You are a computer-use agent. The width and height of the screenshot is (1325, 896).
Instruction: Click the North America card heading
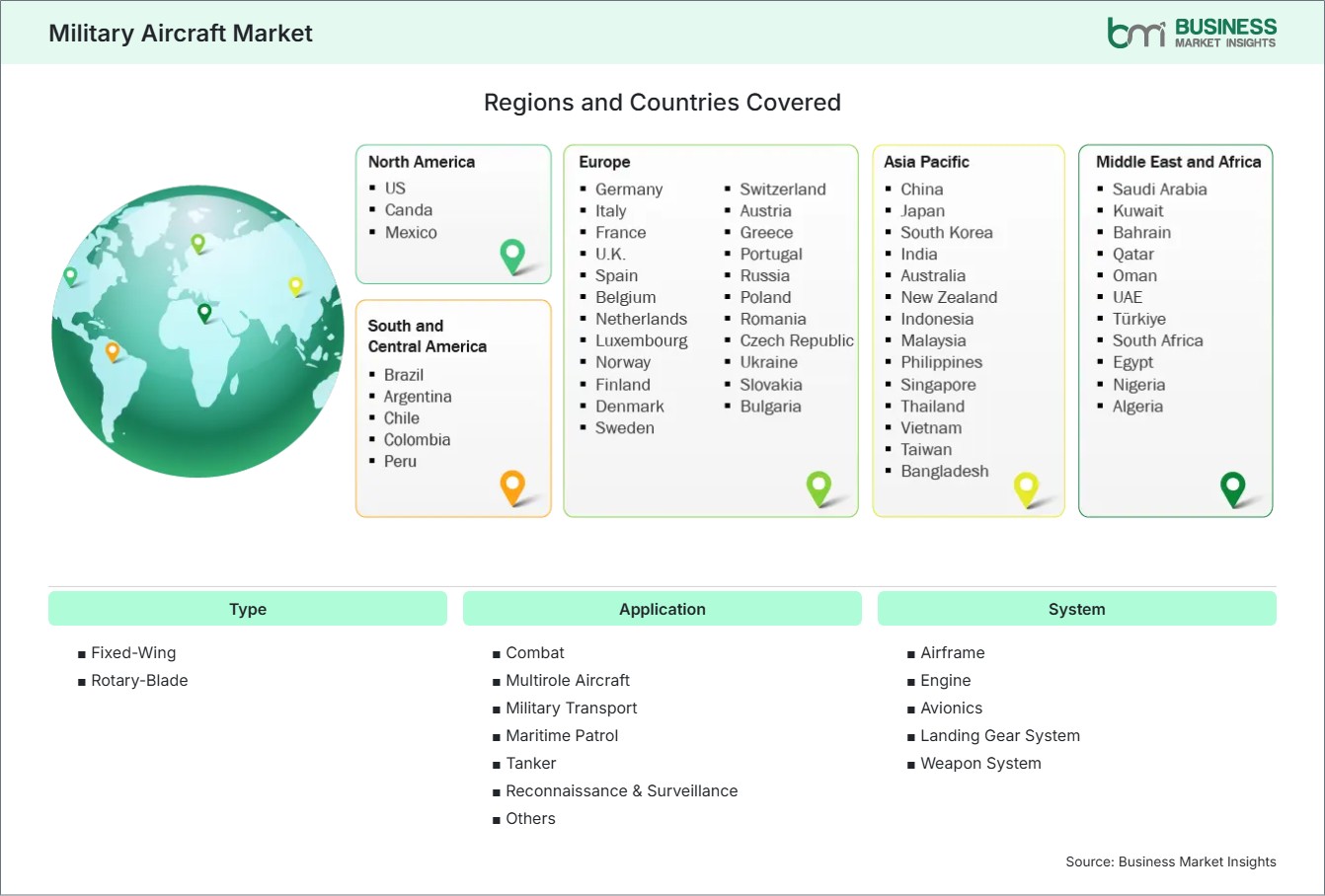pos(422,162)
